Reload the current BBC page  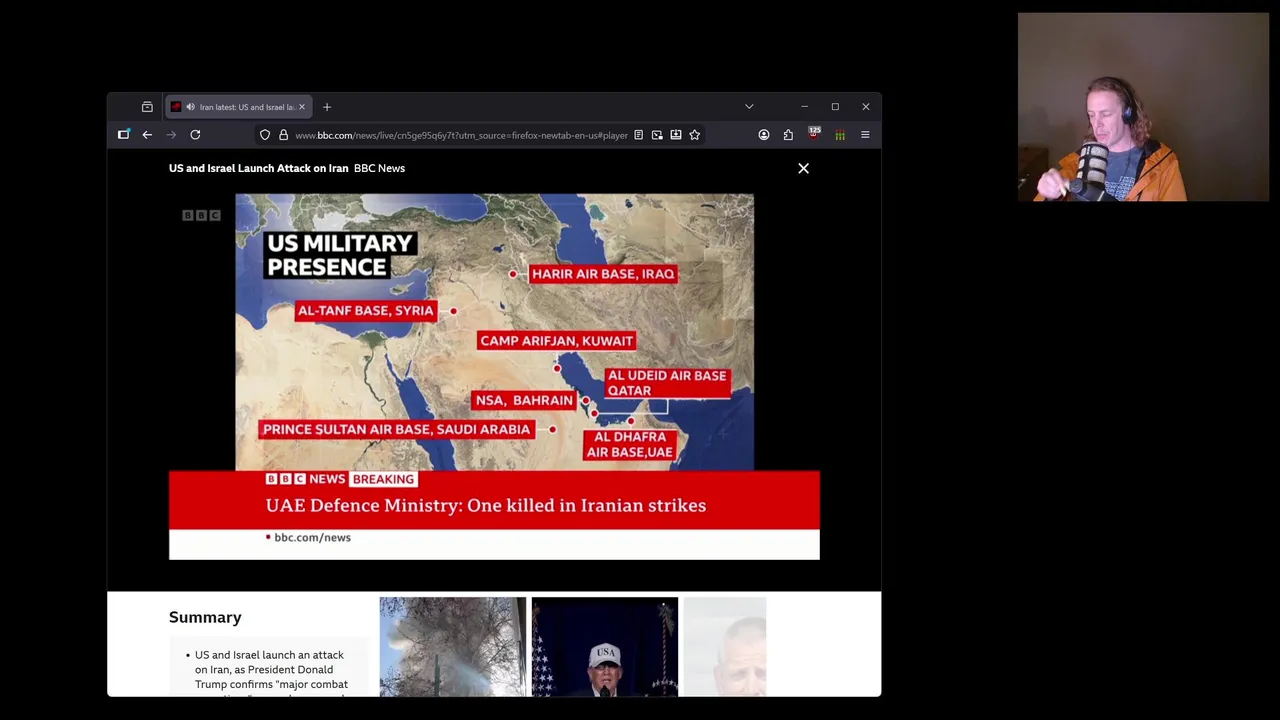coord(195,135)
